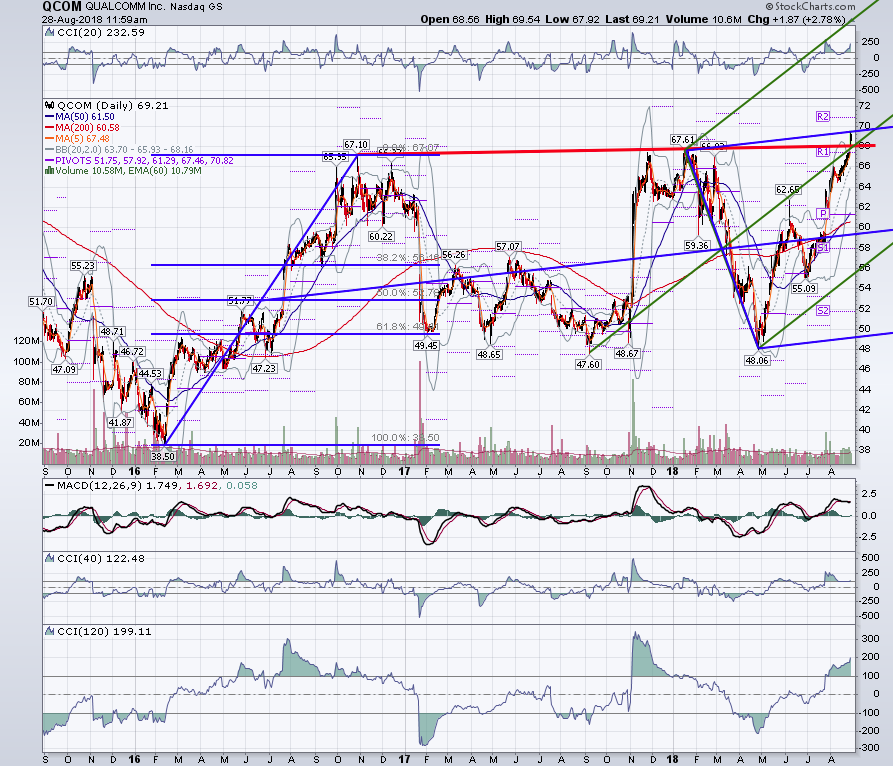The width and height of the screenshot is (893, 766).
Task: Click the 67.10 peak price label
Action: pos(356,145)
